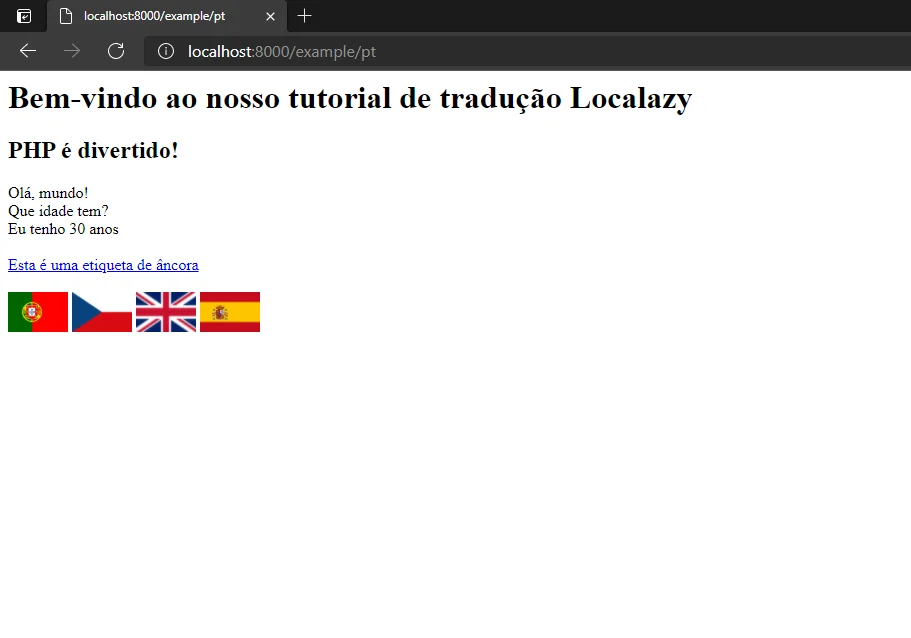Open a new browser tab with plus button
Image resolution: width=911 pixels, height=638 pixels.
304,16
